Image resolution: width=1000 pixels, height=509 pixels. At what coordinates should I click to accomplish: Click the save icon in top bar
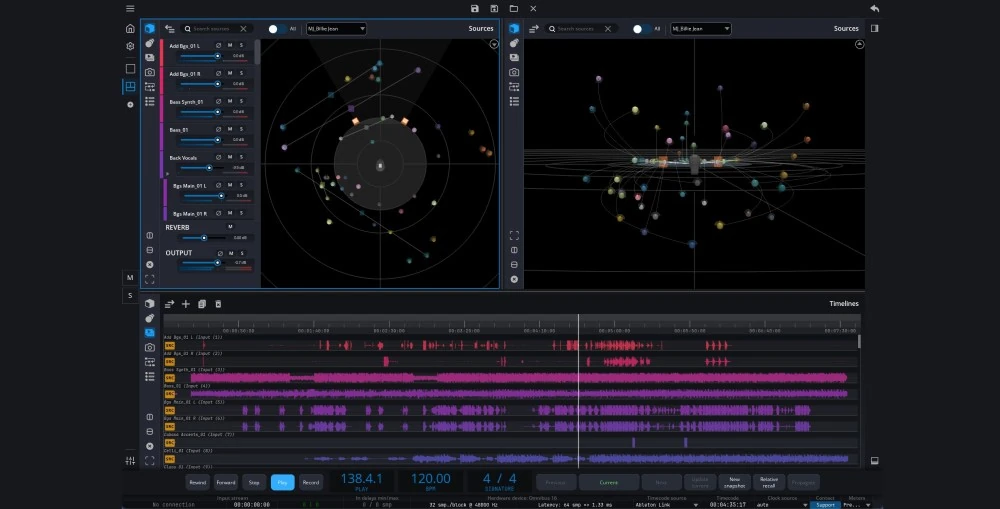[x=475, y=9]
